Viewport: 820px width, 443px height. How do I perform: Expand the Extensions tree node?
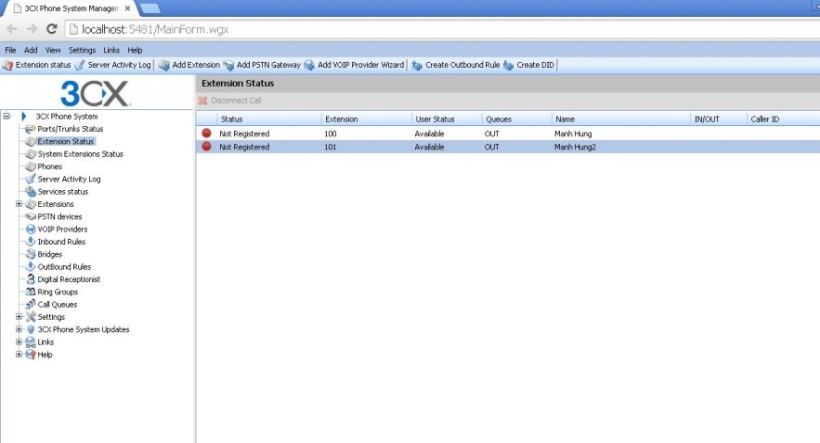click(x=19, y=204)
